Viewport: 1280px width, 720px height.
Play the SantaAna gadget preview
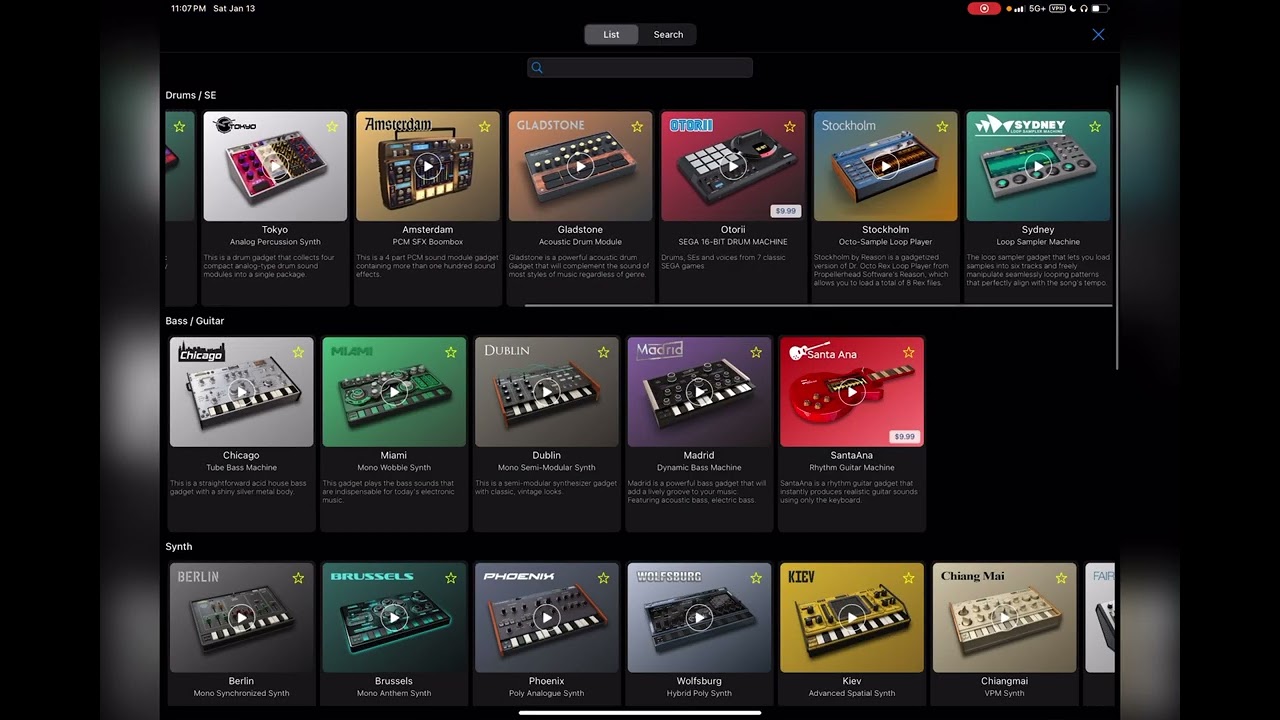(x=851, y=392)
